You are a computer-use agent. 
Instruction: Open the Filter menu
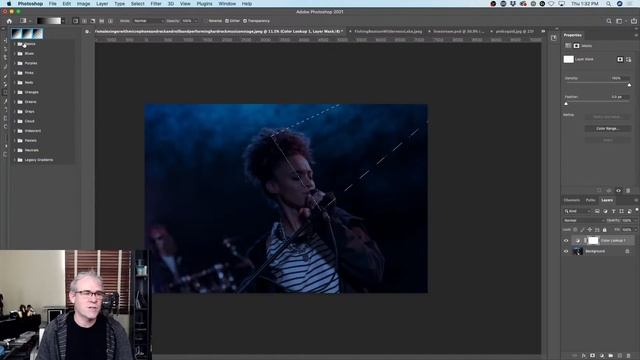point(156,4)
